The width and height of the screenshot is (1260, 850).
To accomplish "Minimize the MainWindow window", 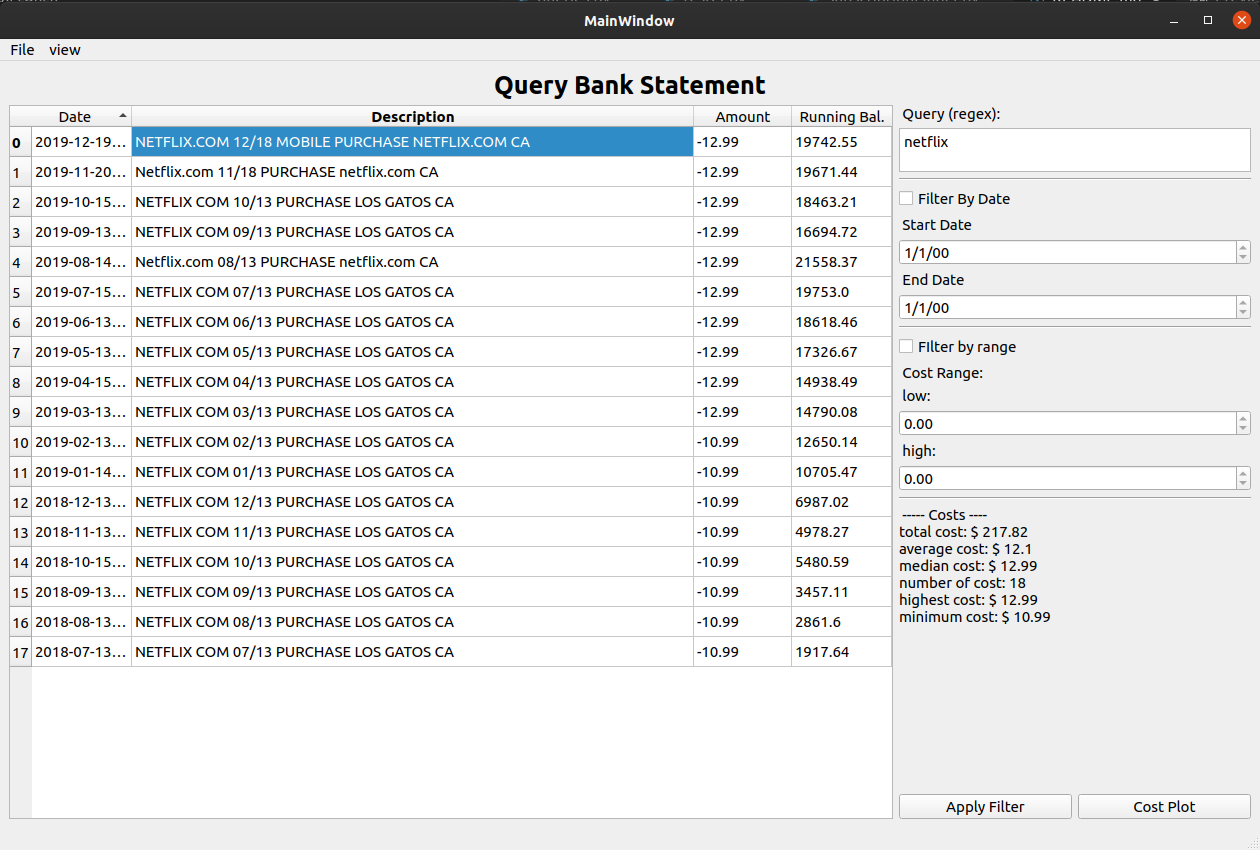I will pyautogui.click(x=1175, y=20).
